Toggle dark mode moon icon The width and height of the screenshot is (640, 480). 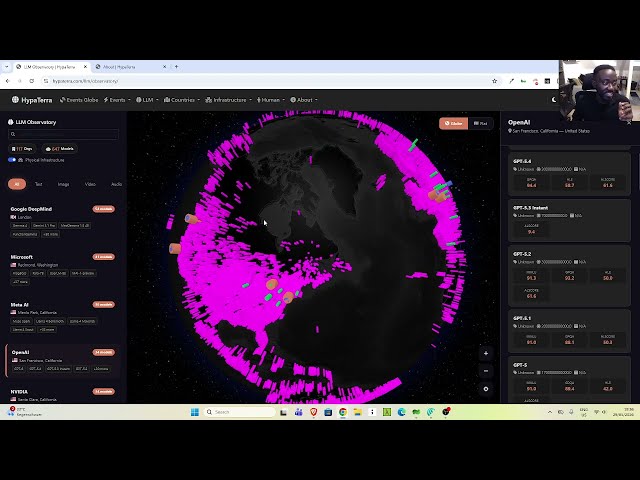click(x=554, y=100)
